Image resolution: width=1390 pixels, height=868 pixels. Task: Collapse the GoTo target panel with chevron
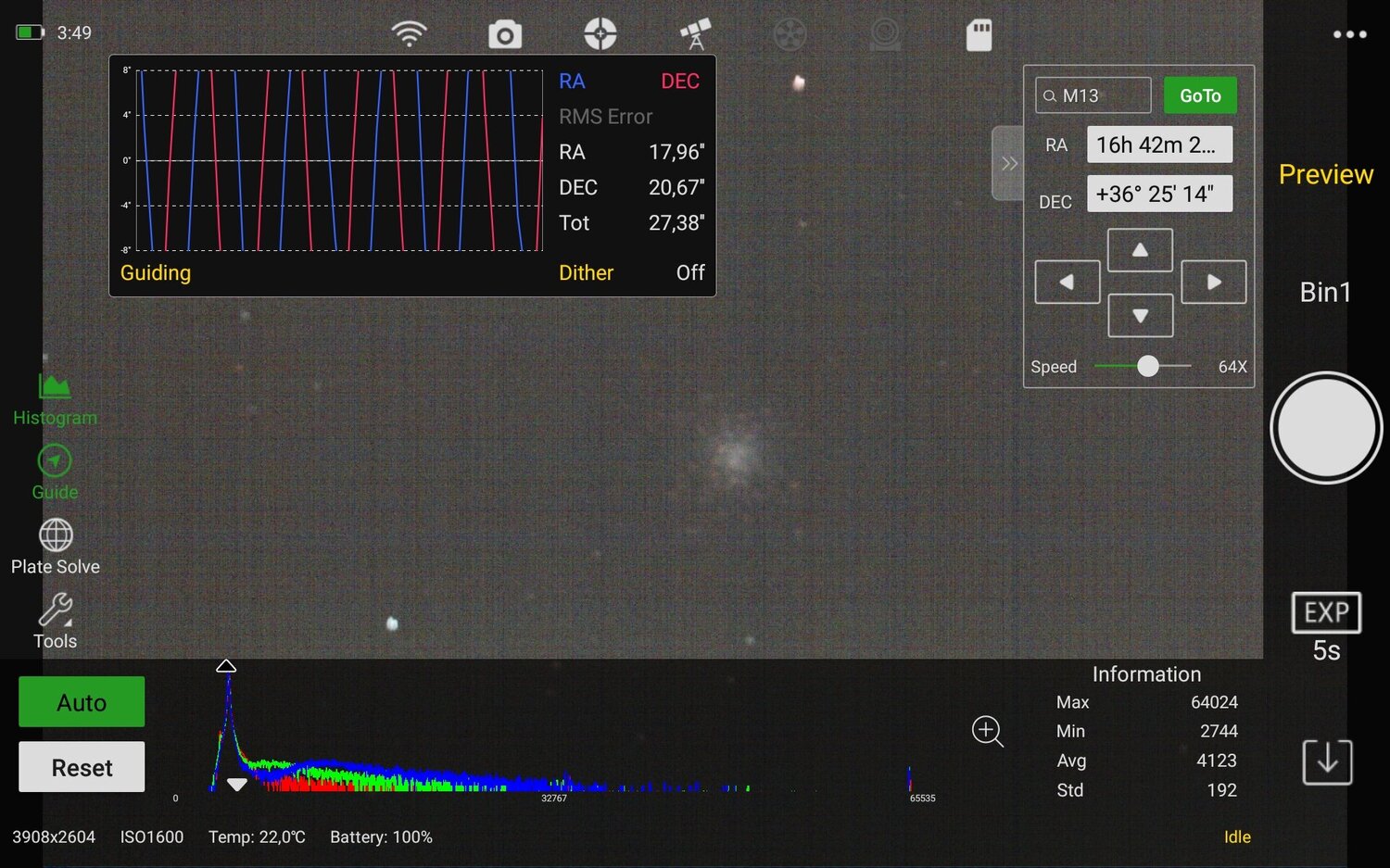1009,163
